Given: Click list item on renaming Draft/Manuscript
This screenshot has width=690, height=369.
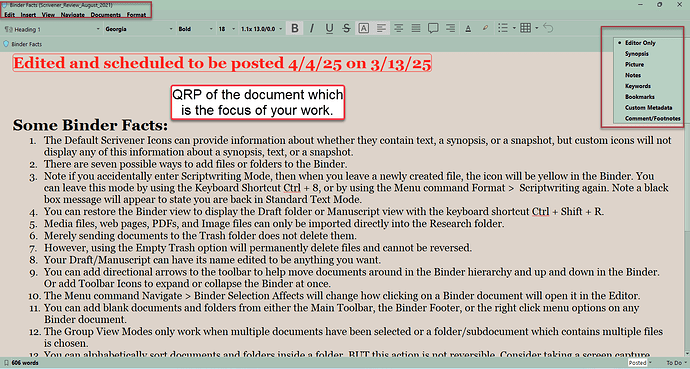Looking at the screenshot, I should tap(212, 259).
